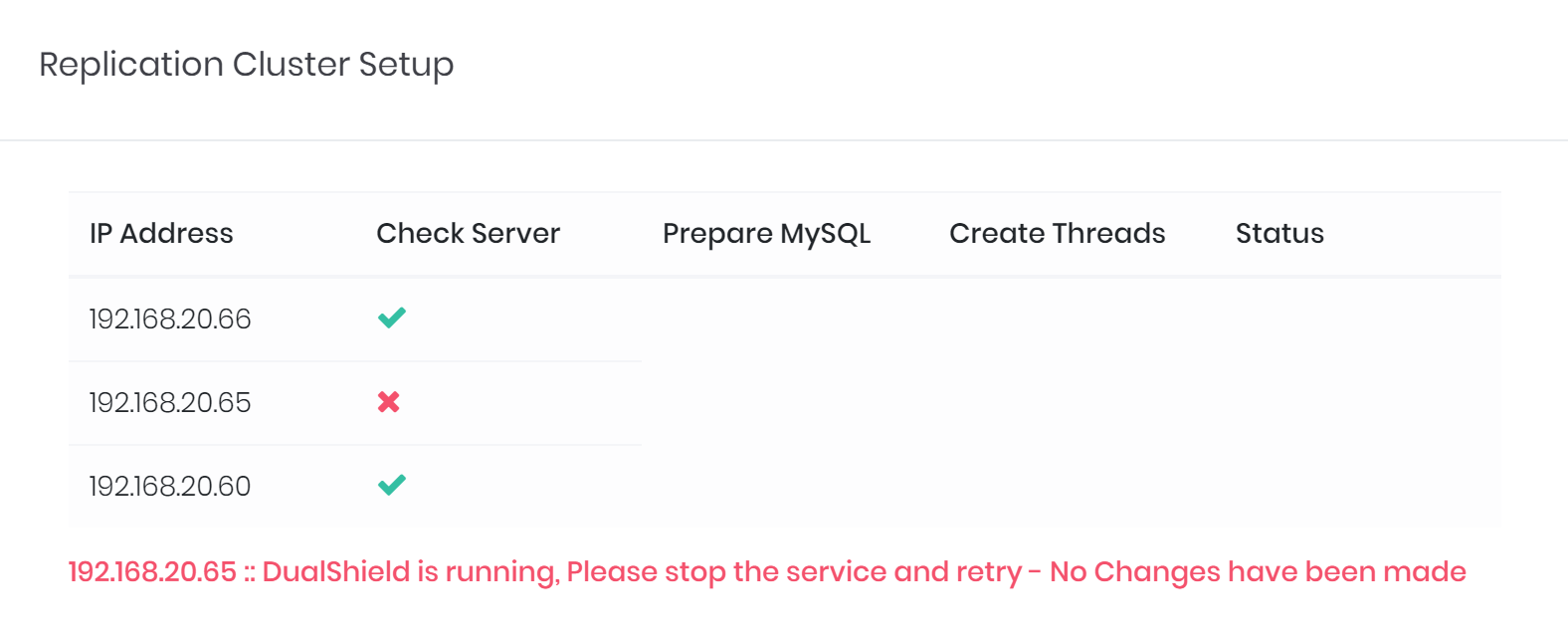Select the Check Server column header
1568x638 pixels.
[x=468, y=234]
